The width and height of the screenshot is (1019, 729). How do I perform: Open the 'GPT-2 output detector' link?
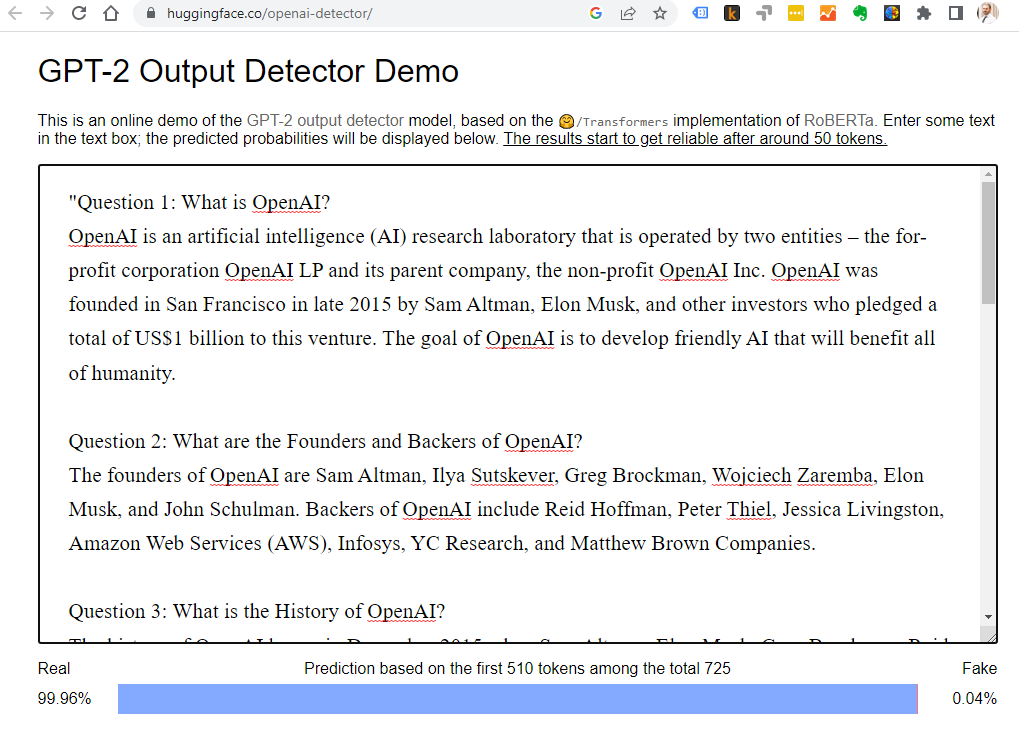(x=325, y=120)
